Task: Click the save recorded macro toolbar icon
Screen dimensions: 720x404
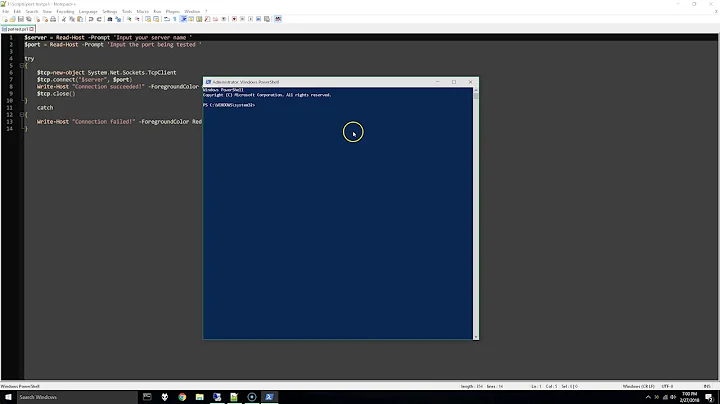Action: (267, 19)
